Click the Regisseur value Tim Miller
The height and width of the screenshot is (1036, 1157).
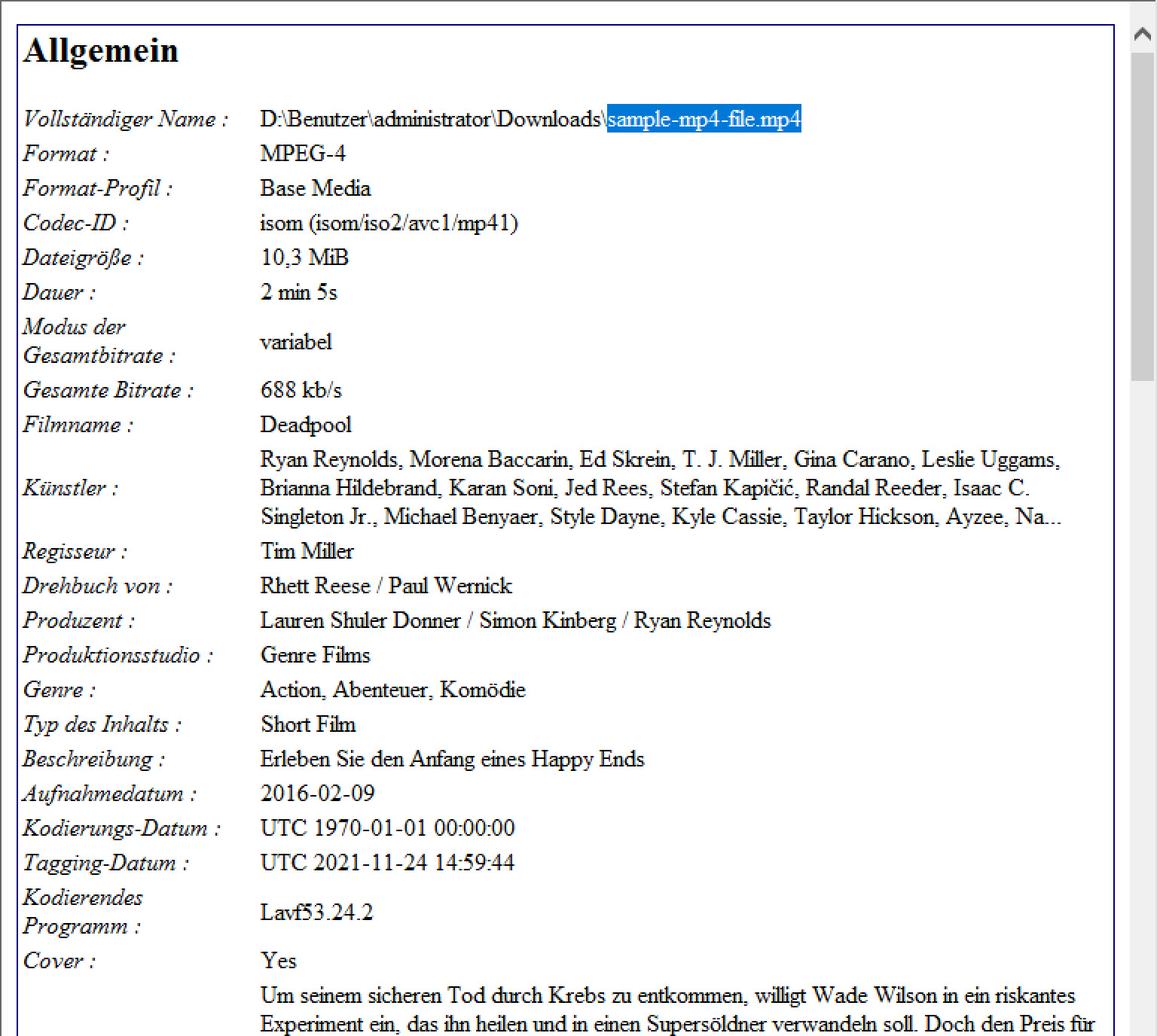(307, 551)
